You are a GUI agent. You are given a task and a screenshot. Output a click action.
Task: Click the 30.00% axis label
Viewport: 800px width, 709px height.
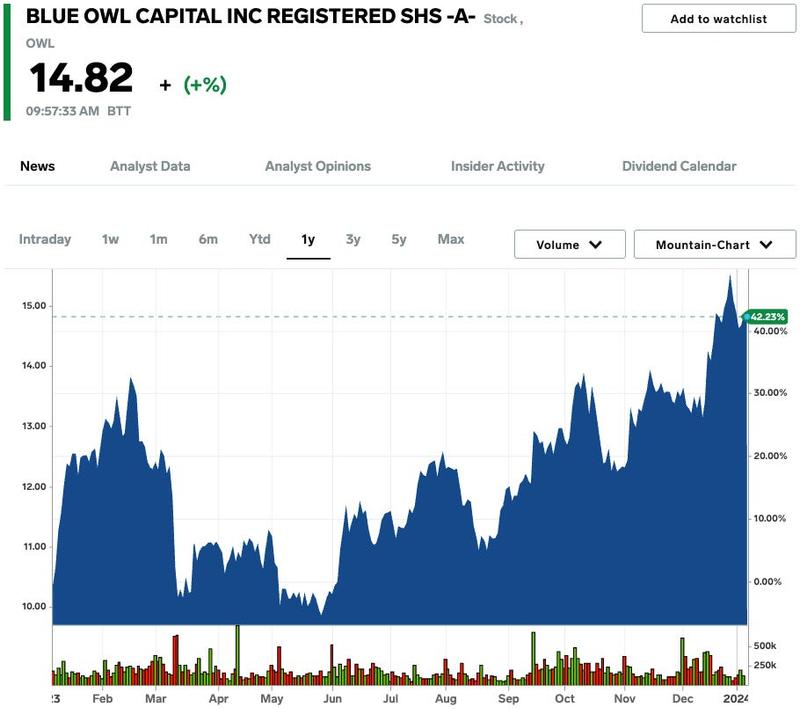pyautogui.click(x=770, y=393)
